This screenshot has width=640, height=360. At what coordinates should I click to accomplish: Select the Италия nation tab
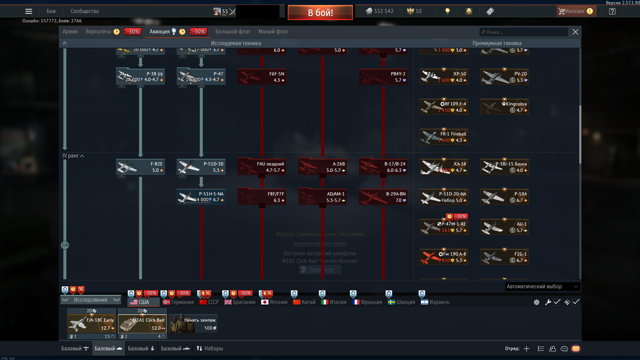click(x=334, y=302)
